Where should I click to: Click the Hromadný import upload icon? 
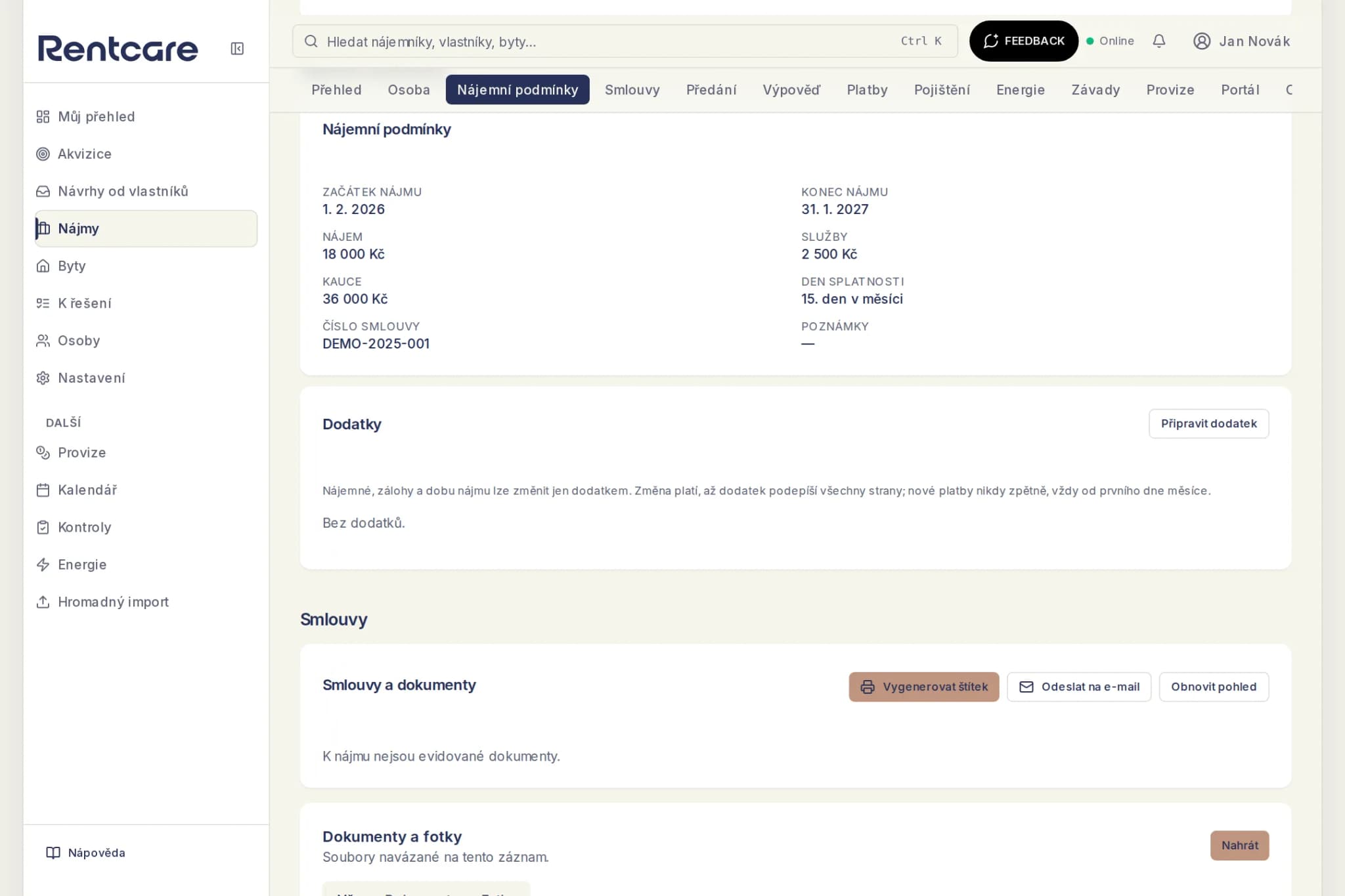(43, 602)
